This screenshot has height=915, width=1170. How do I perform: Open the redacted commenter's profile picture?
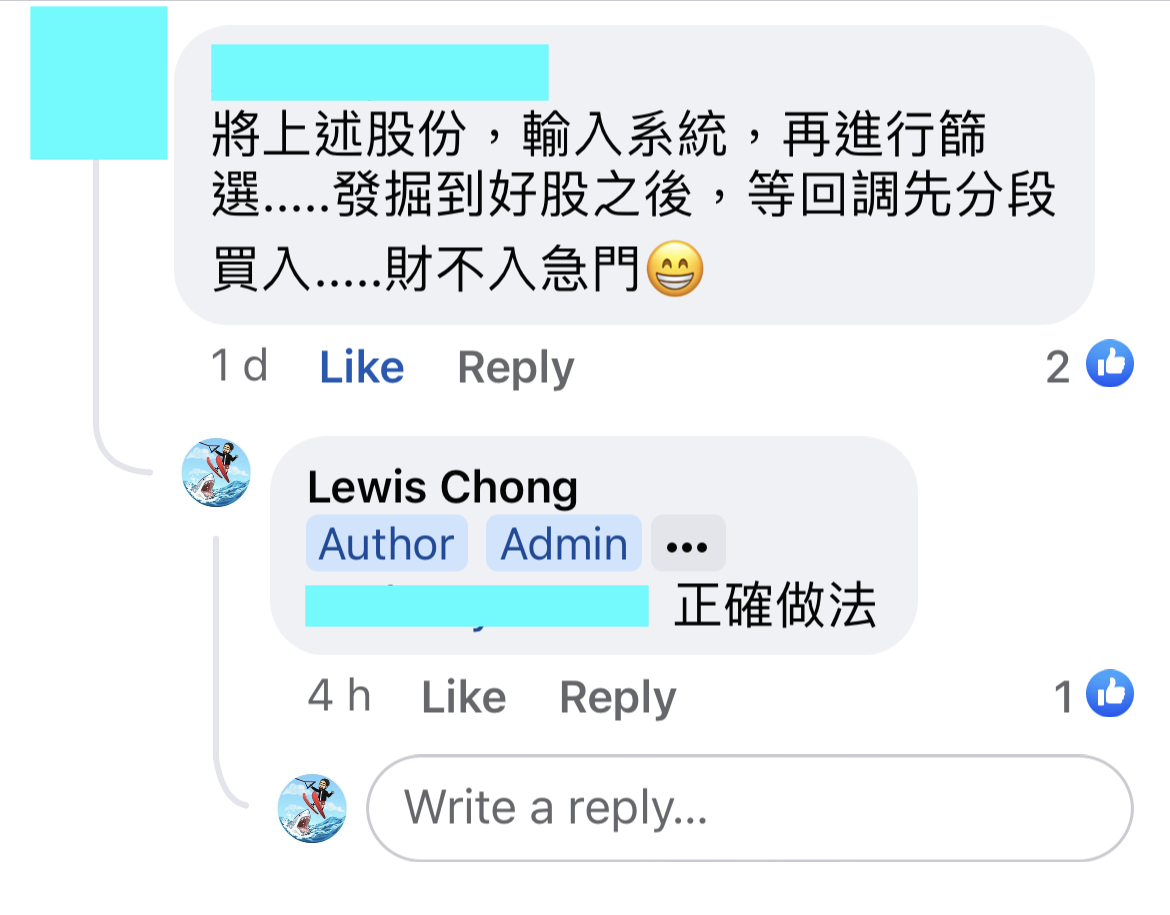tap(98, 83)
